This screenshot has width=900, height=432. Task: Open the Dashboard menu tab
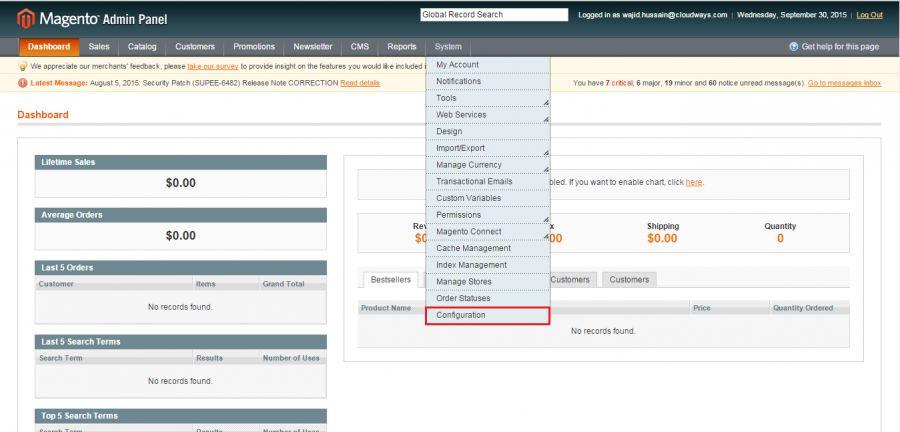[49, 47]
